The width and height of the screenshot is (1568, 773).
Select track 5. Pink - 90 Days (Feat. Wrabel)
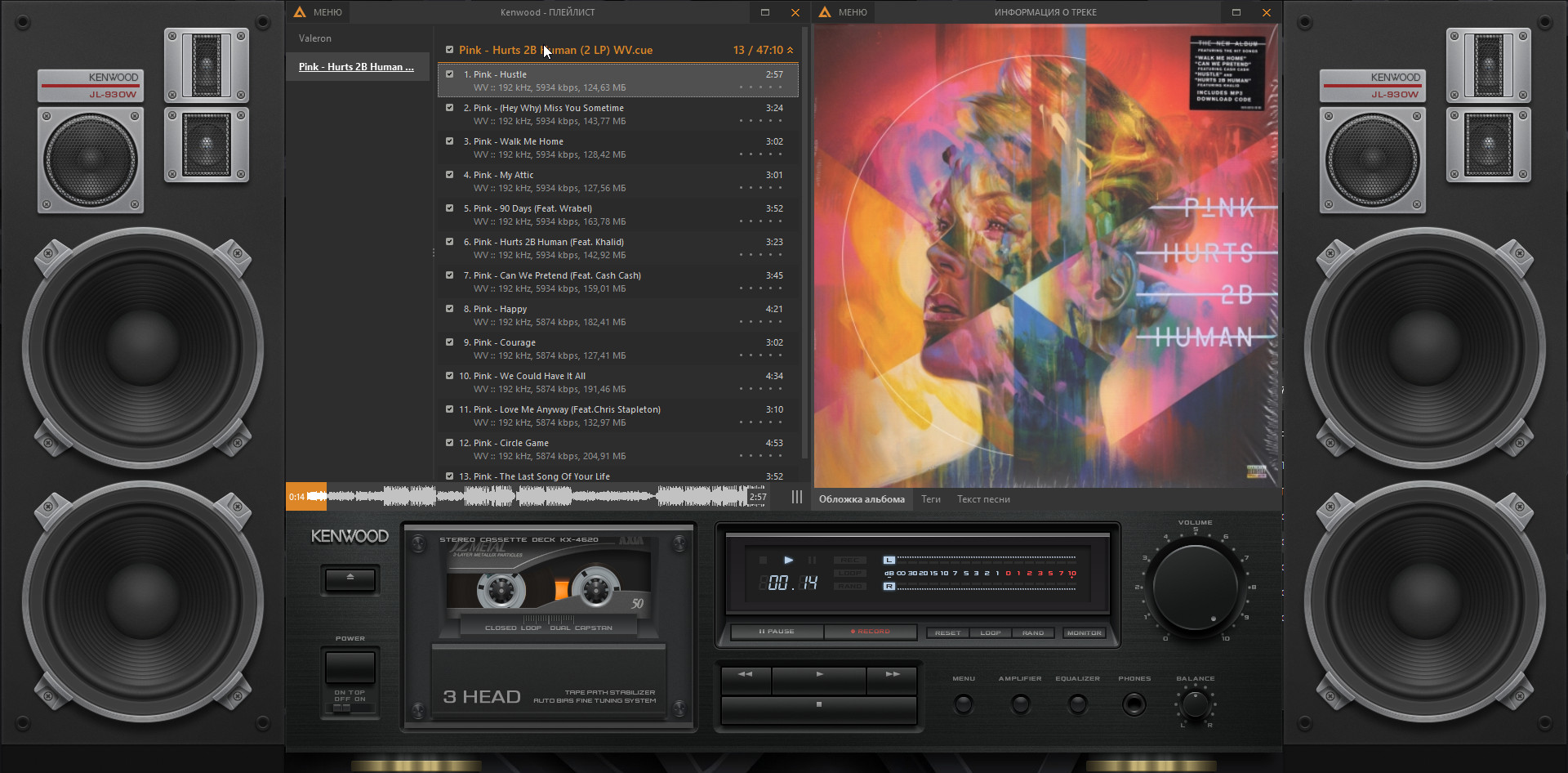click(x=618, y=215)
